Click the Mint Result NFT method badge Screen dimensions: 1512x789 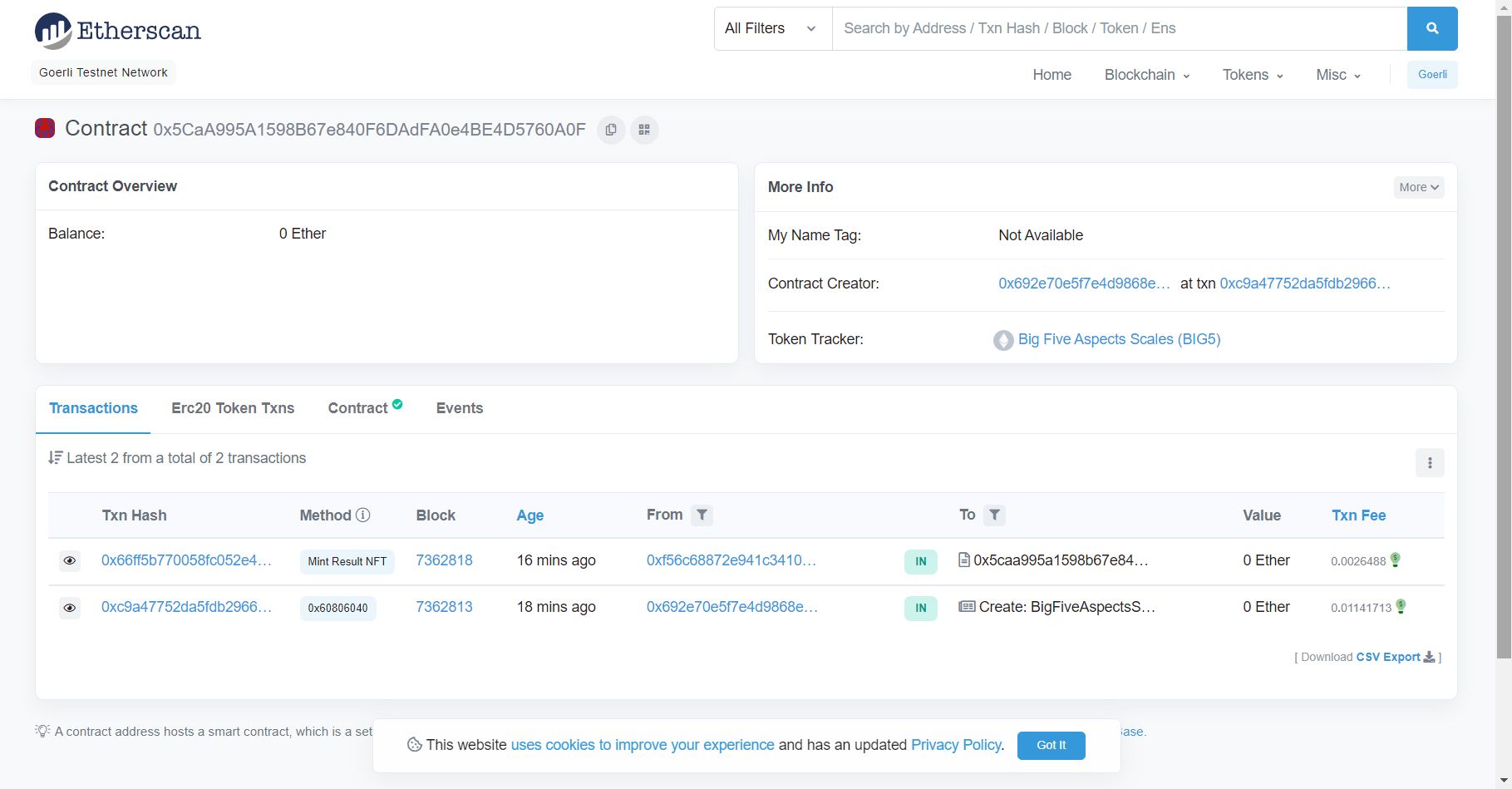click(x=347, y=561)
